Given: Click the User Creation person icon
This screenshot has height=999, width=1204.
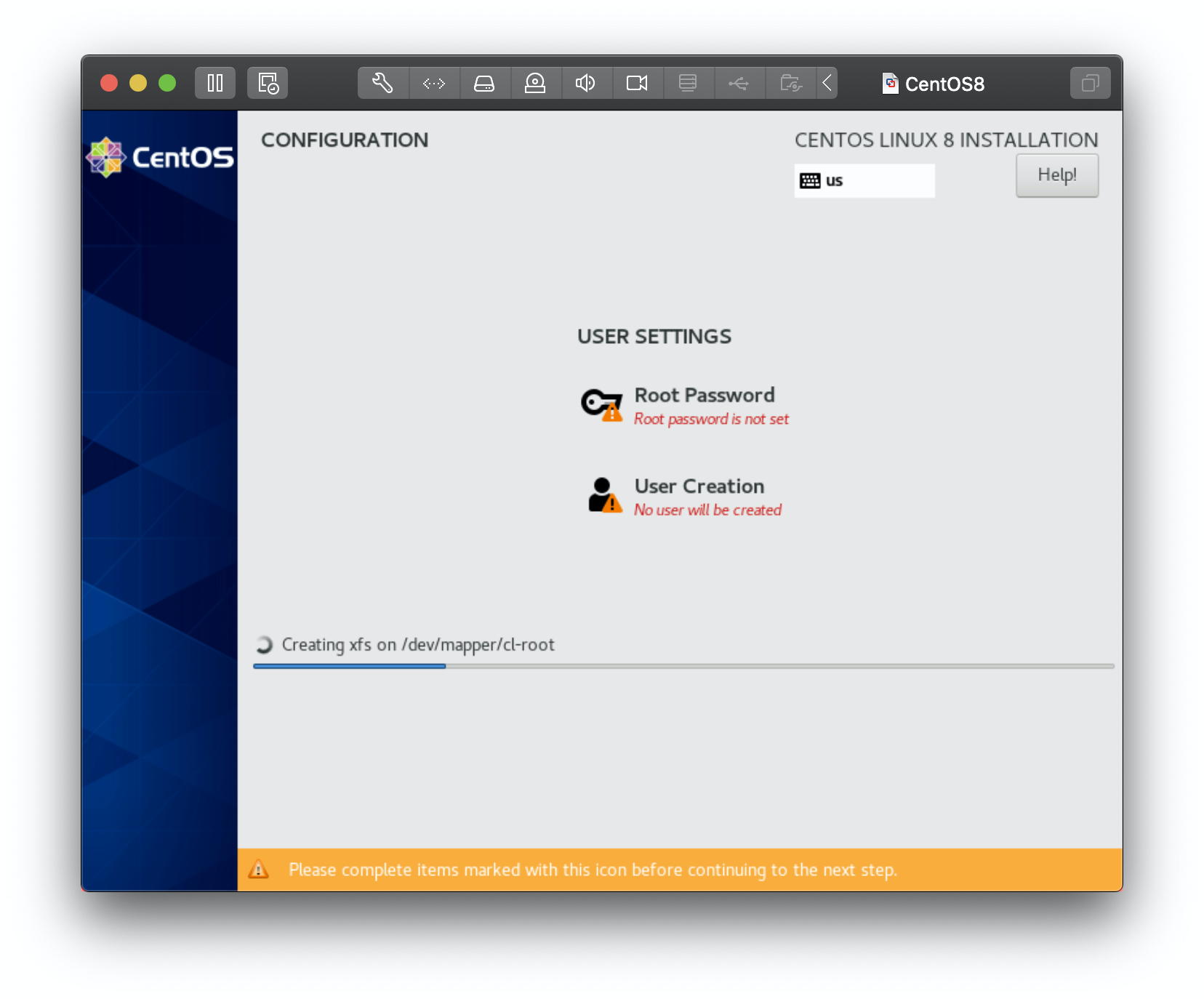Looking at the screenshot, I should (x=605, y=495).
